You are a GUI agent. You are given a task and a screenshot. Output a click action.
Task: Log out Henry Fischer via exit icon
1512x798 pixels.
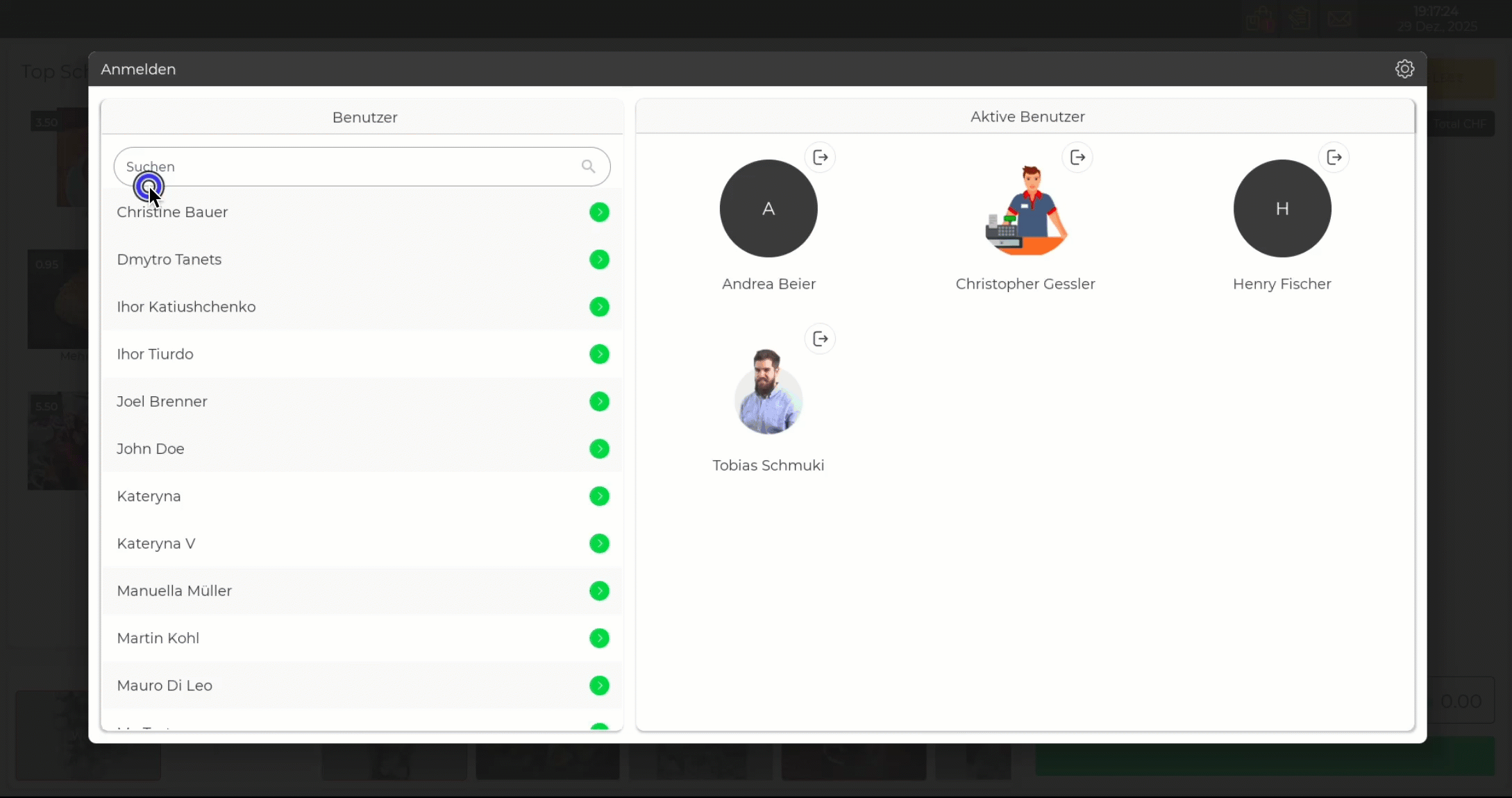tap(1334, 158)
